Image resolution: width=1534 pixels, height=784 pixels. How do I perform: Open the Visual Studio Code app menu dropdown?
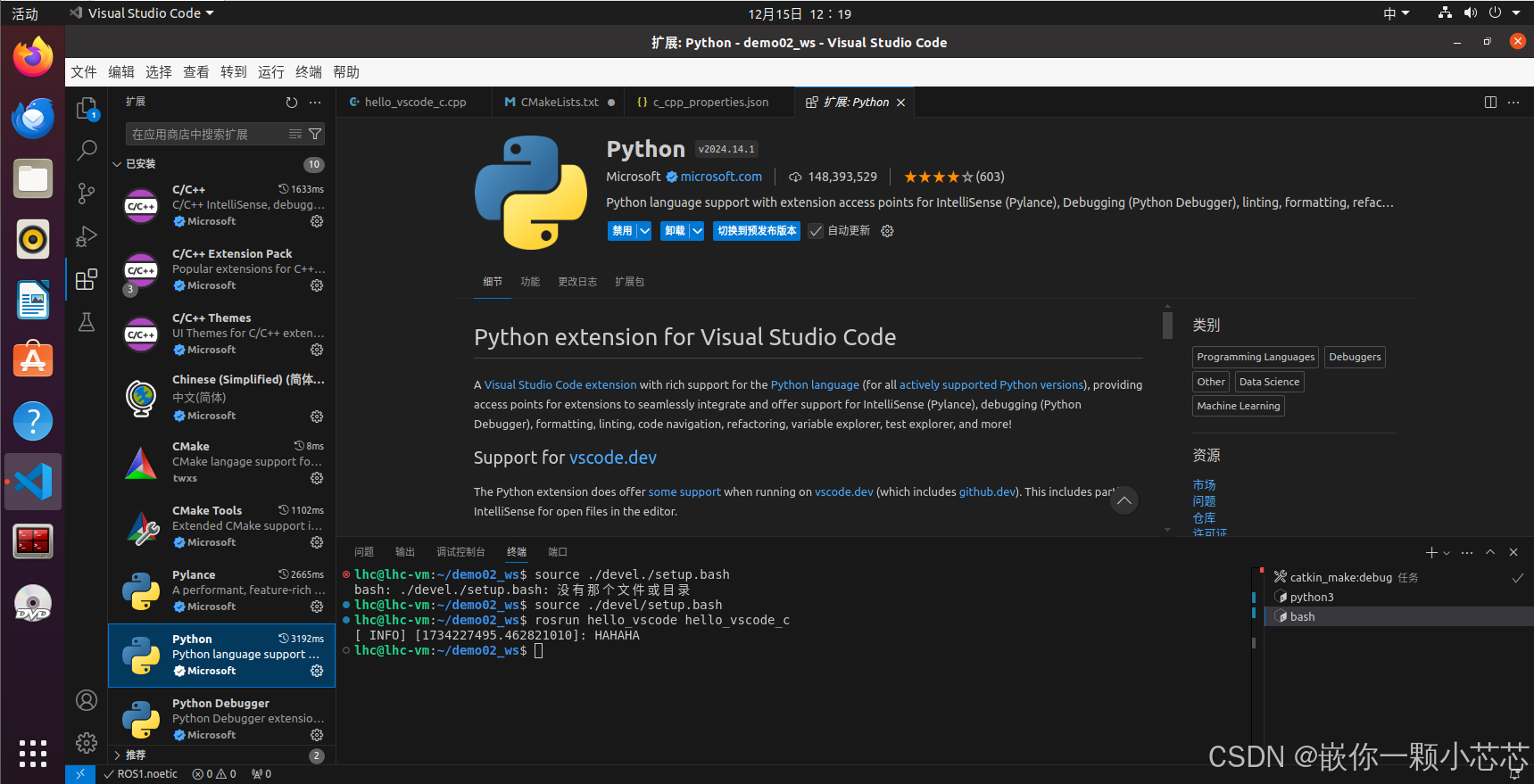point(143,13)
